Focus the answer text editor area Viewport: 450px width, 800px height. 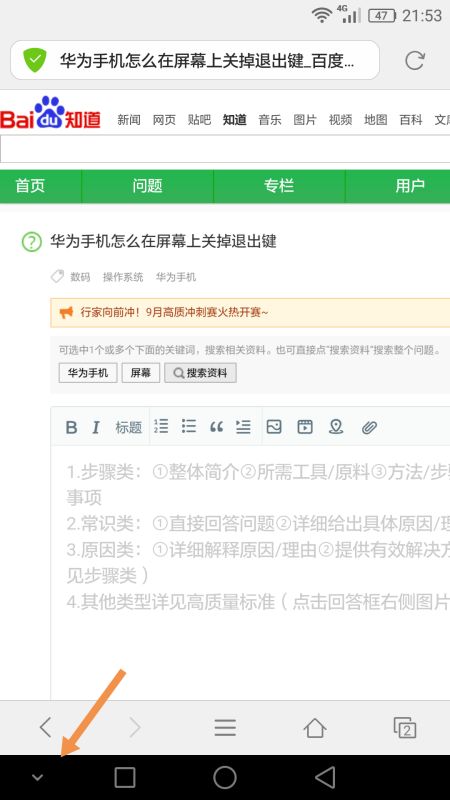[251, 571]
